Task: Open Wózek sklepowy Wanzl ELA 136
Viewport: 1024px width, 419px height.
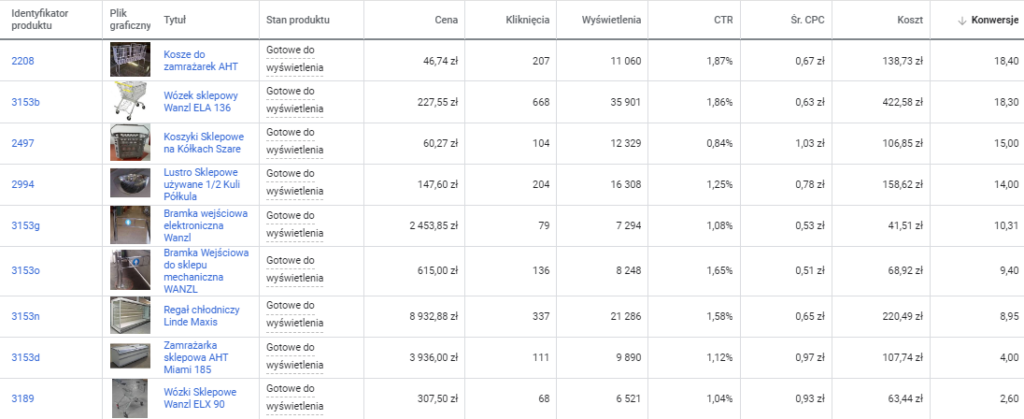Action: [x=203, y=102]
